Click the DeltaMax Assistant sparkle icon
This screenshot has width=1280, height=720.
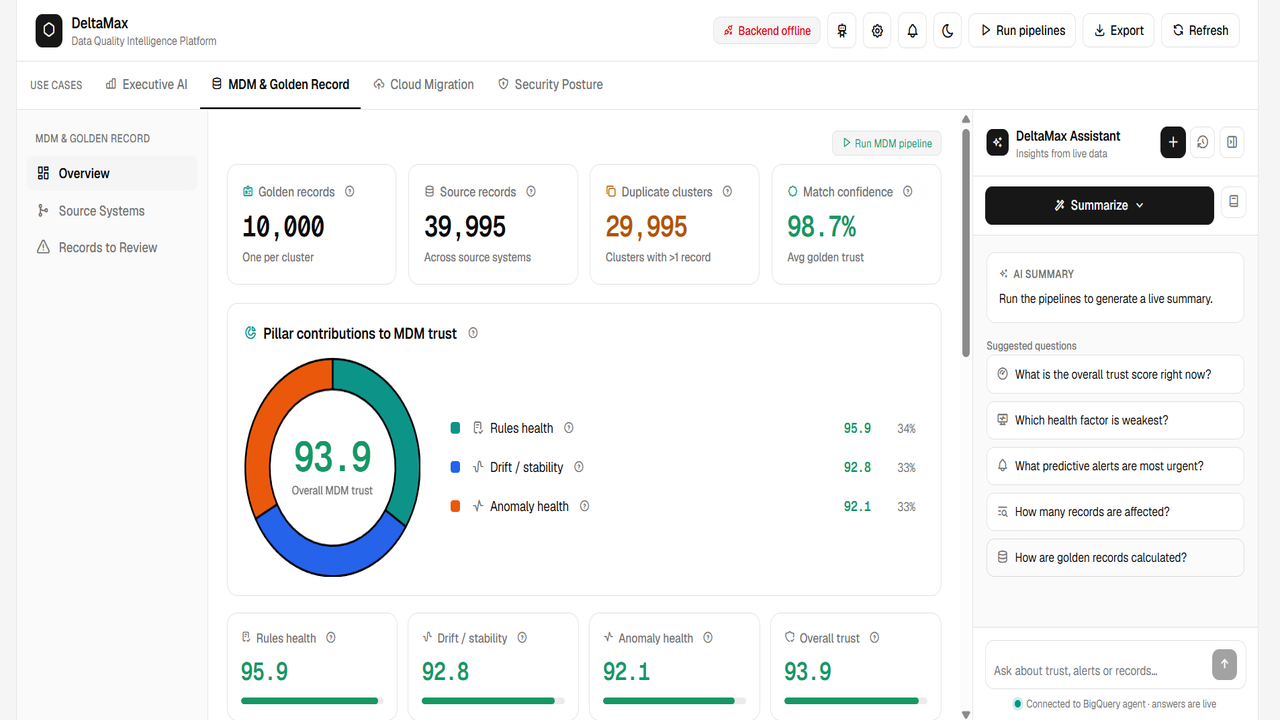(997, 143)
